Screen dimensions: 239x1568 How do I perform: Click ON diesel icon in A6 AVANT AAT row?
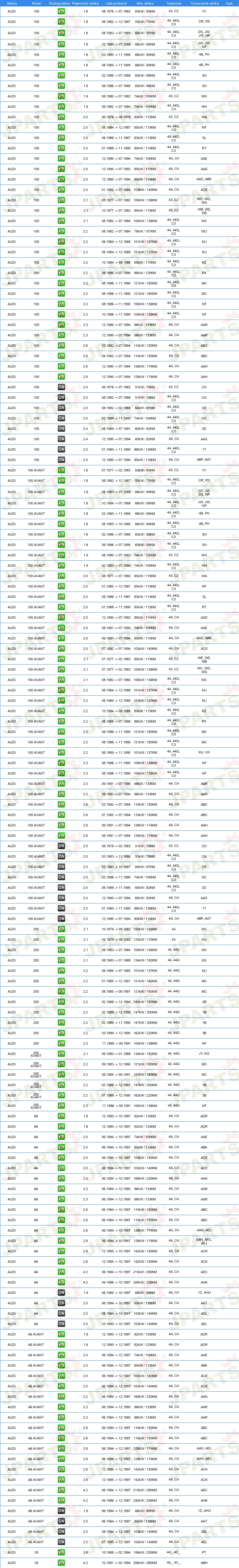point(61,1521)
